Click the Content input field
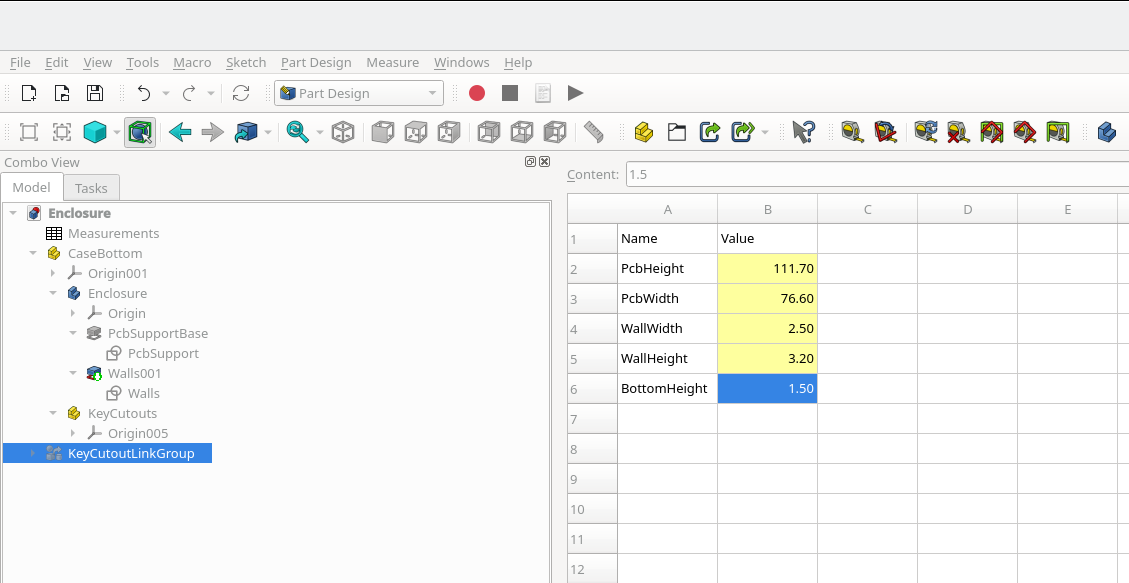Viewport: 1129px width, 583px height. click(x=870, y=174)
